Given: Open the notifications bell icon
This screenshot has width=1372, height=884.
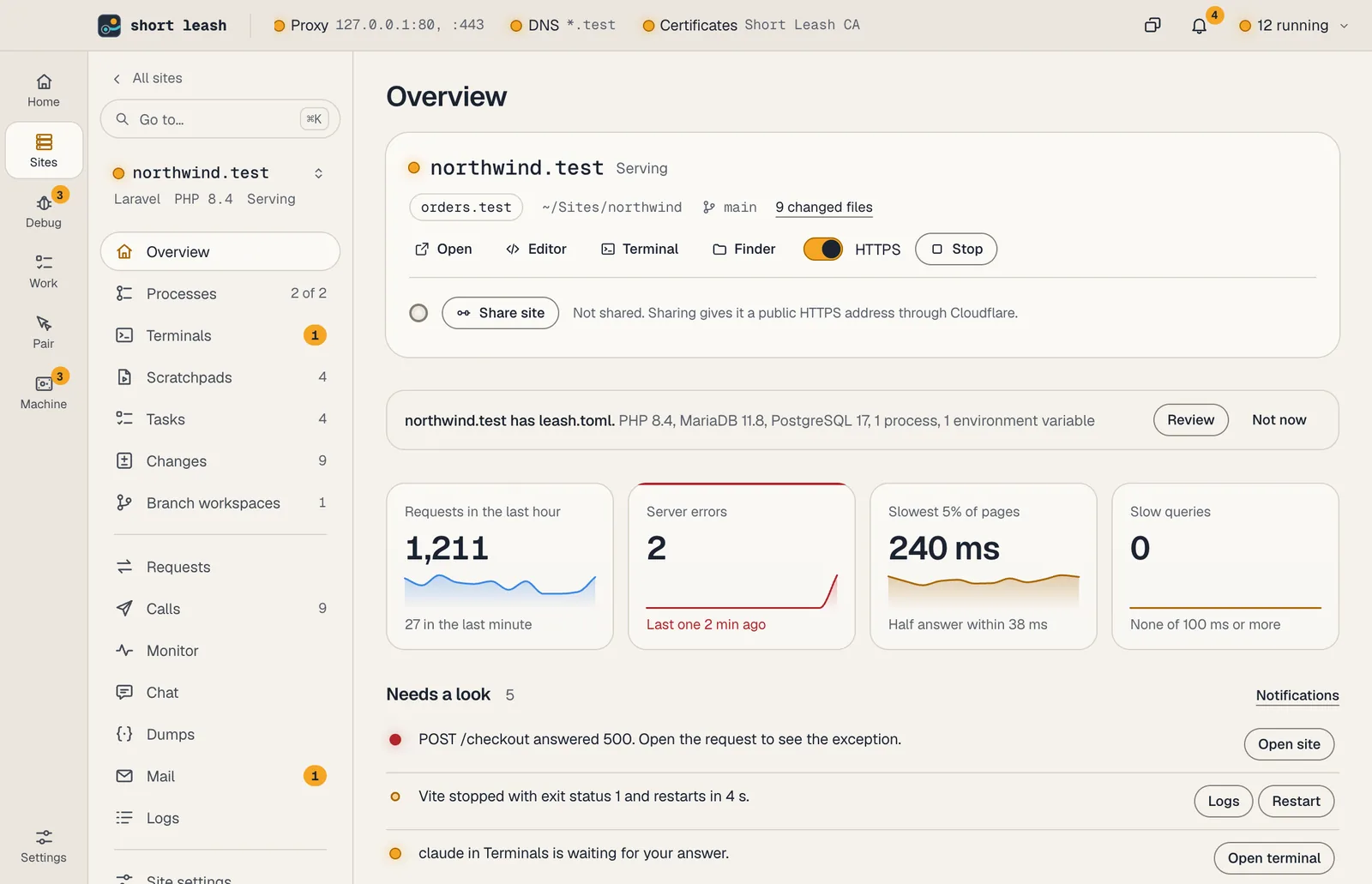Looking at the screenshot, I should (1199, 26).
